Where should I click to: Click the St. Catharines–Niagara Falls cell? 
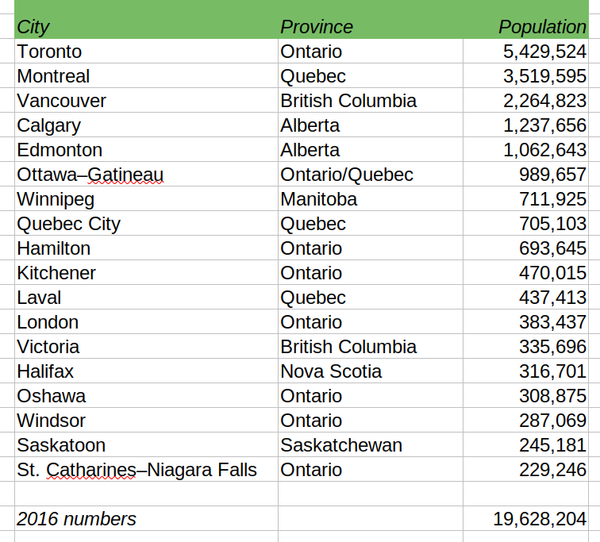[x=147, y=470]
